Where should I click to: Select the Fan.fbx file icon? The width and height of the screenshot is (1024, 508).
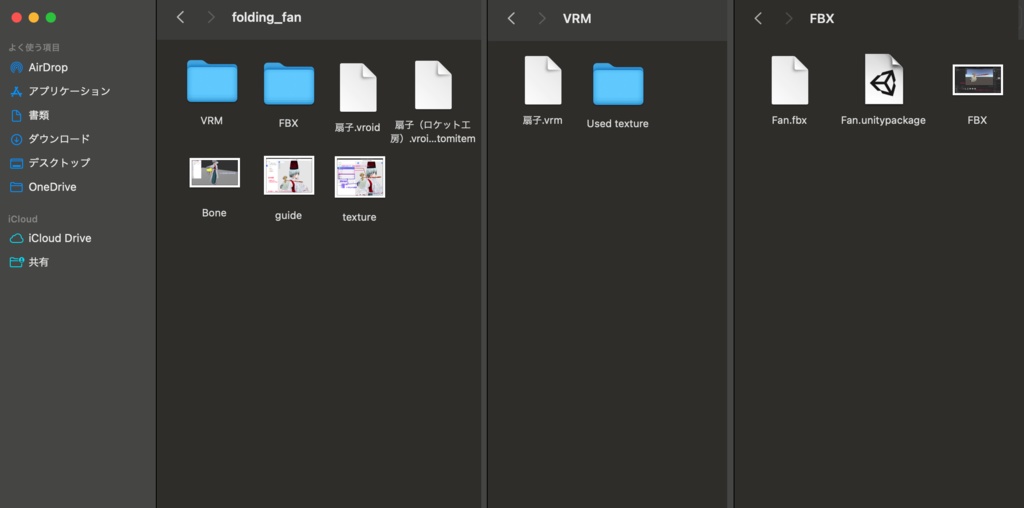(x=790, y=80)
